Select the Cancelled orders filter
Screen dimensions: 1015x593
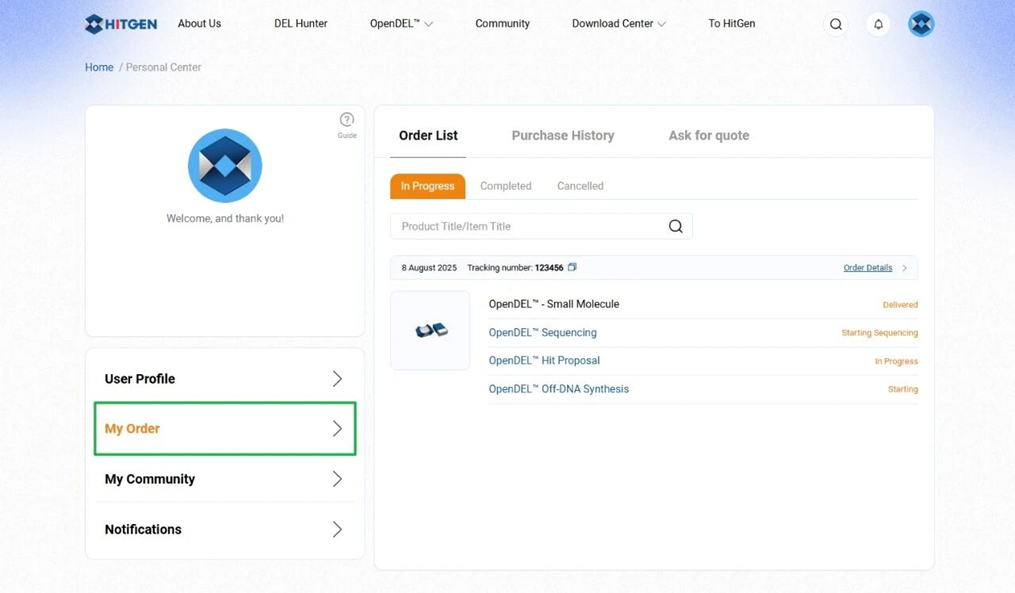580,186
